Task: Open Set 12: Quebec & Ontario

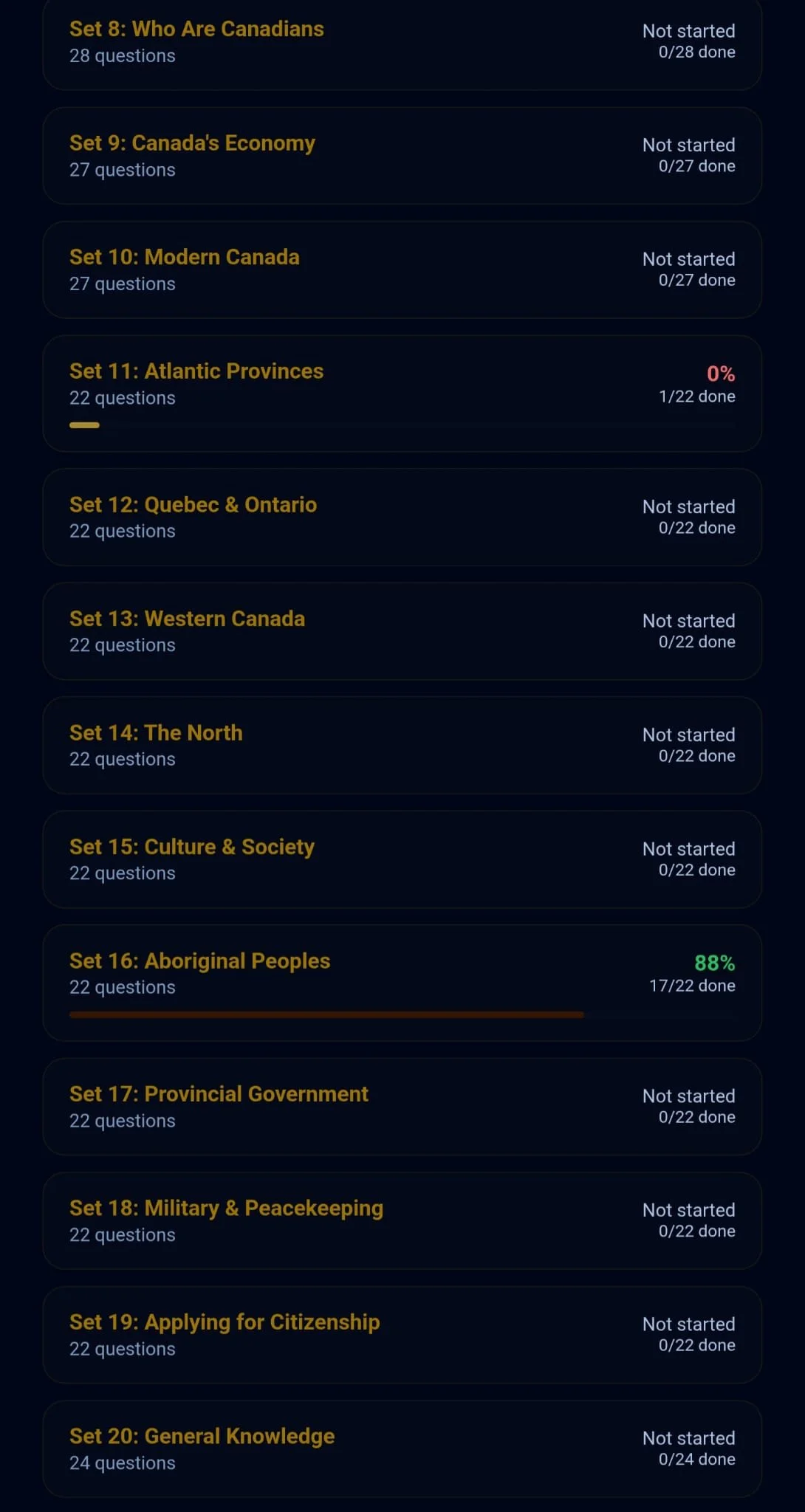Action: [x=402, y=518]
